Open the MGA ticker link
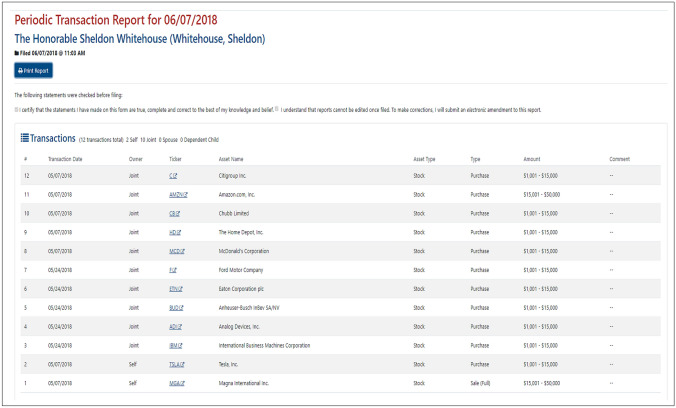This screenshot has width=676, height=408. pyautogui.click(x=177, y=383)
